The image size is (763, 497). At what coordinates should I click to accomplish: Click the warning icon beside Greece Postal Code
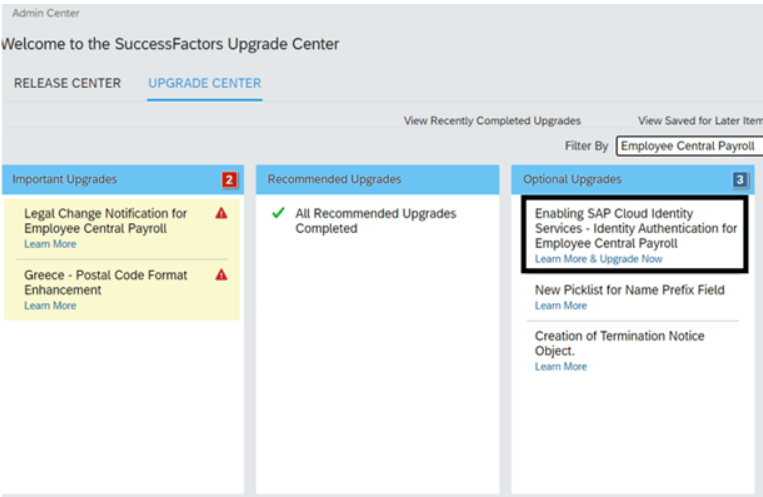[221, 275]
